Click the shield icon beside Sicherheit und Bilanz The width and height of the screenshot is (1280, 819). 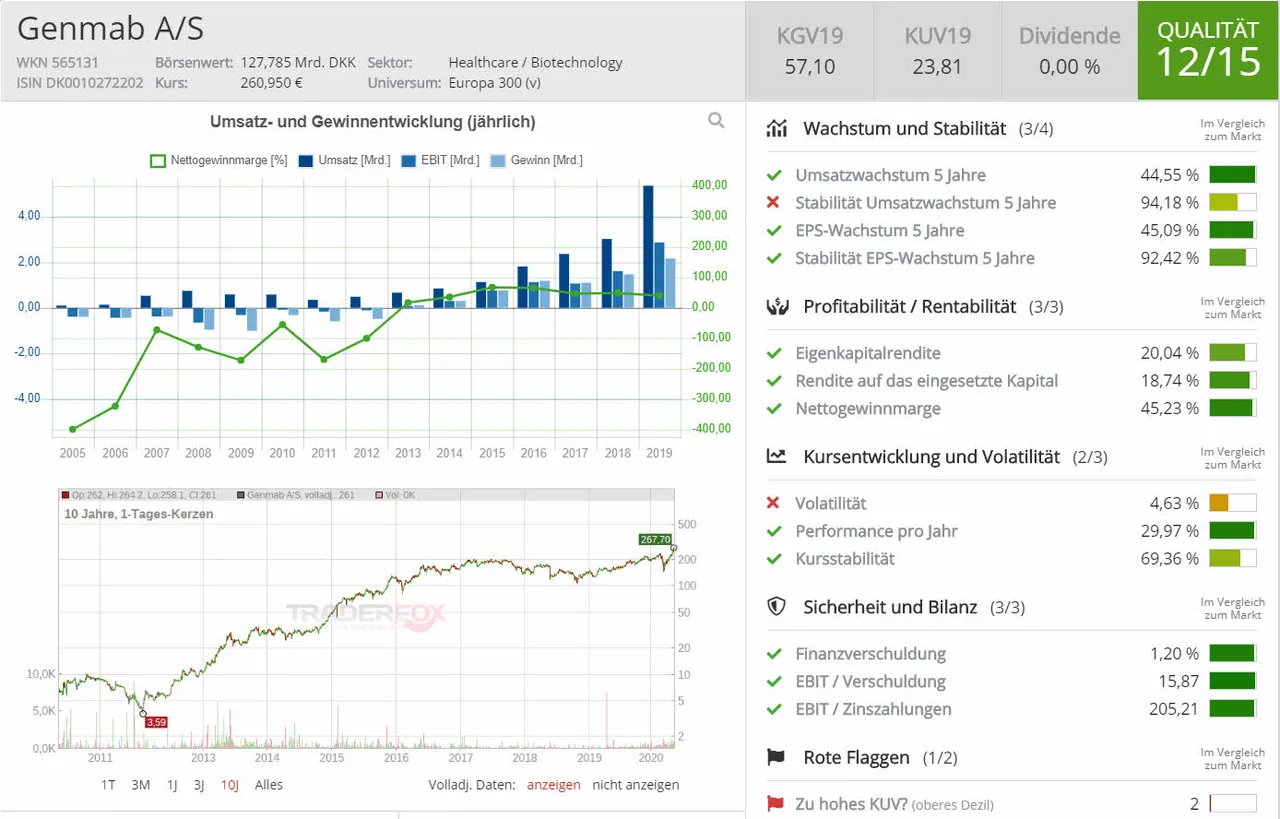point(776,606)
